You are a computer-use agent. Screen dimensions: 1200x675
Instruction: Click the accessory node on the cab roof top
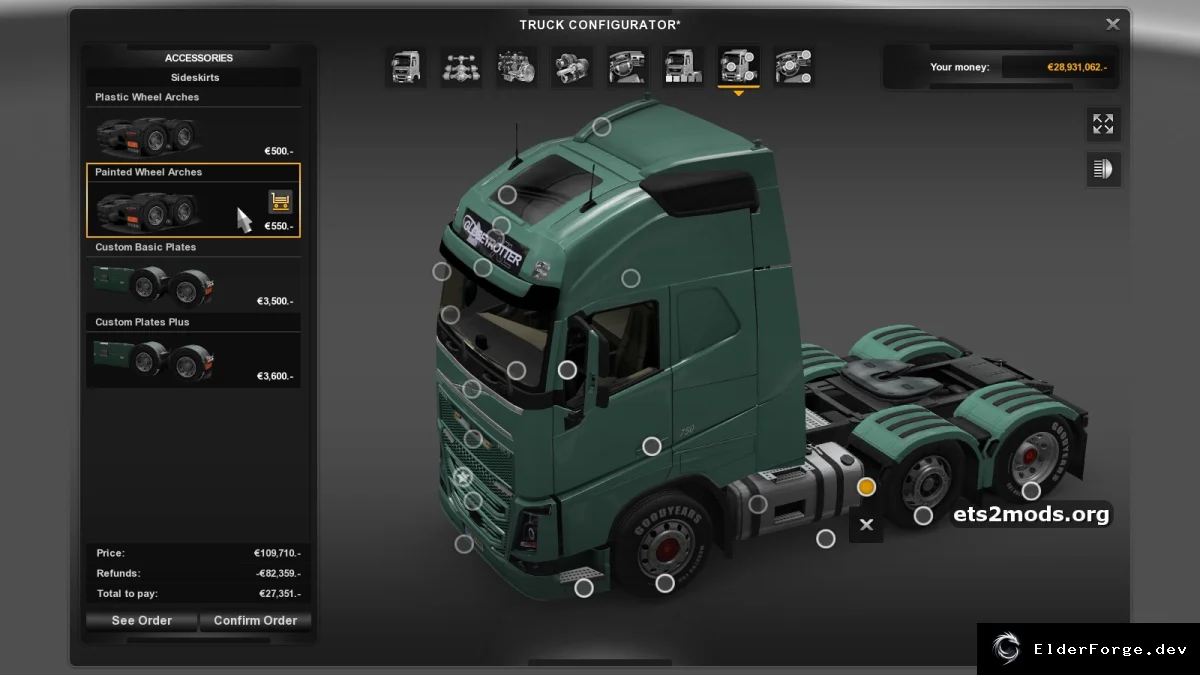point(601,126)
